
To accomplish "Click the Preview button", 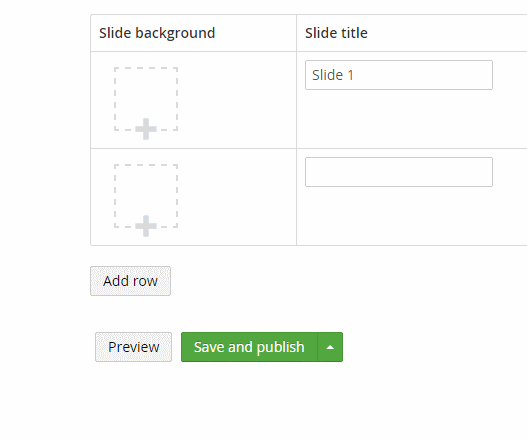I will [133, 347].
